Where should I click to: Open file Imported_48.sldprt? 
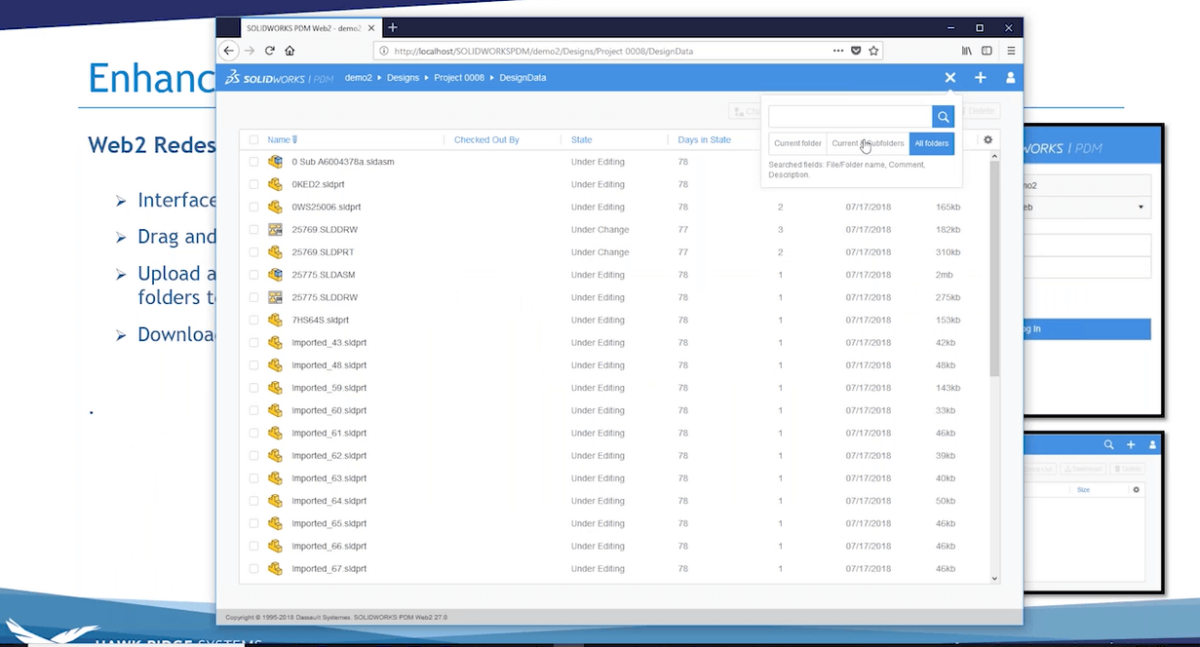pyautogui.click(x=329, y=365)
